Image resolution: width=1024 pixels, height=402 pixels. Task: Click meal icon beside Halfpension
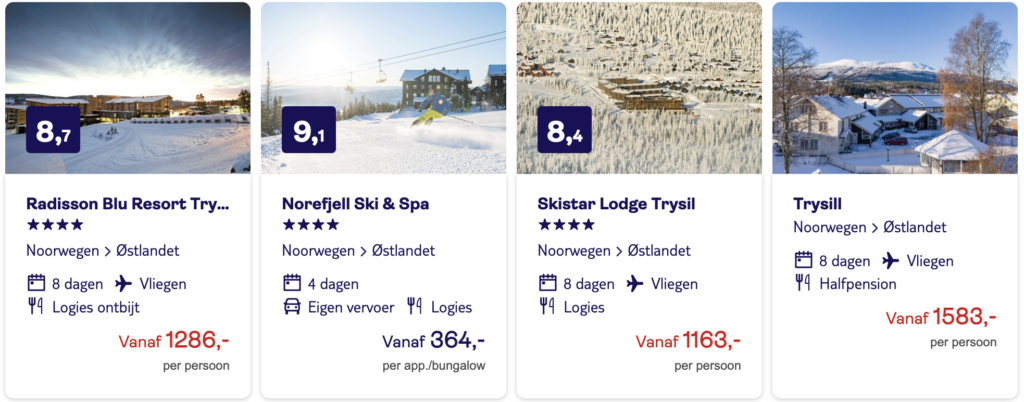pyautogui.click(x=803, y=283)
